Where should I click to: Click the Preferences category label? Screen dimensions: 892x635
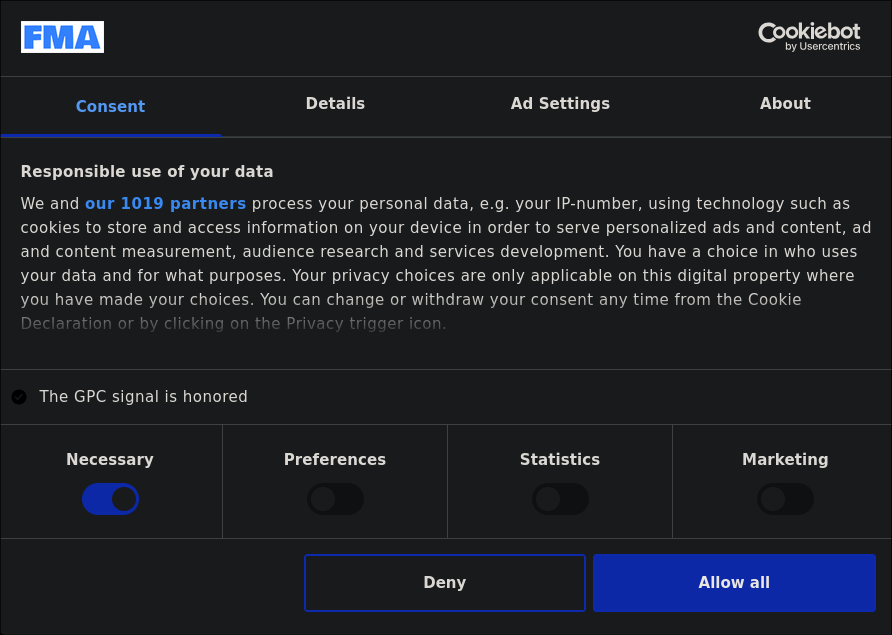pyautogui.click(x=335, y=460)
